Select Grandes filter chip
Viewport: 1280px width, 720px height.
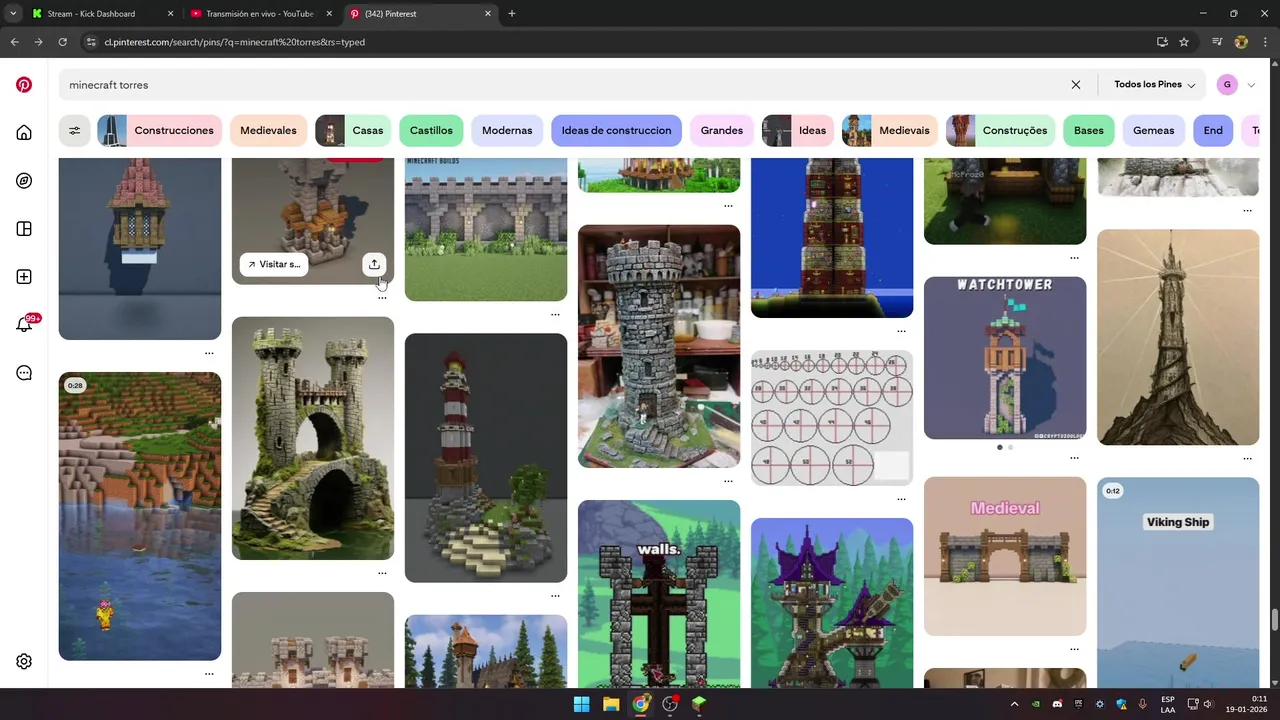coord(722,130)
